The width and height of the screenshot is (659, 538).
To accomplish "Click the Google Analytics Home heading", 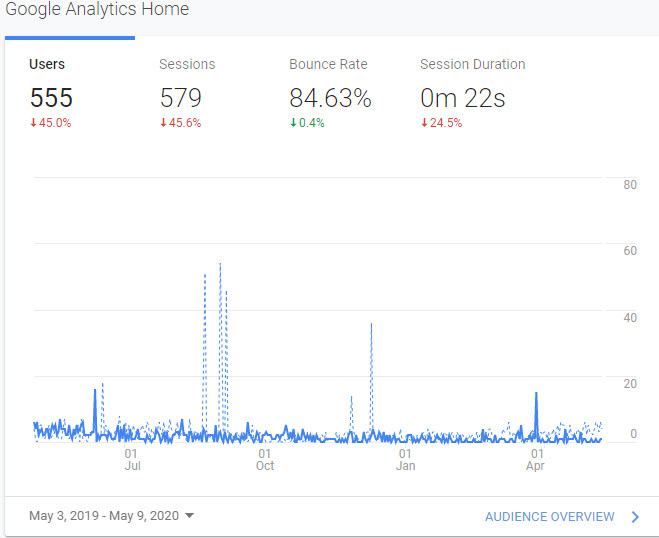I will point(97,9).
